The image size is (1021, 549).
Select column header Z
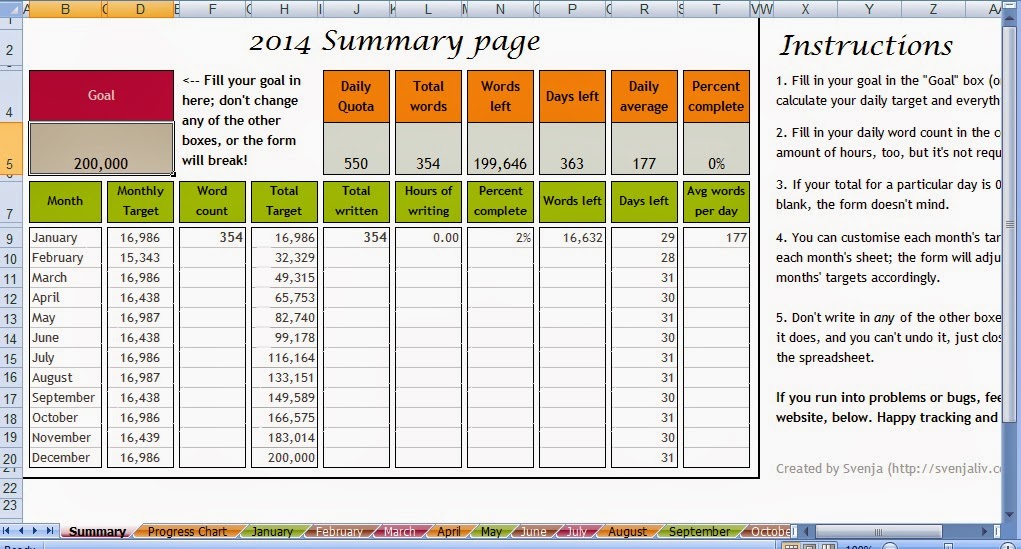point(933,9)
